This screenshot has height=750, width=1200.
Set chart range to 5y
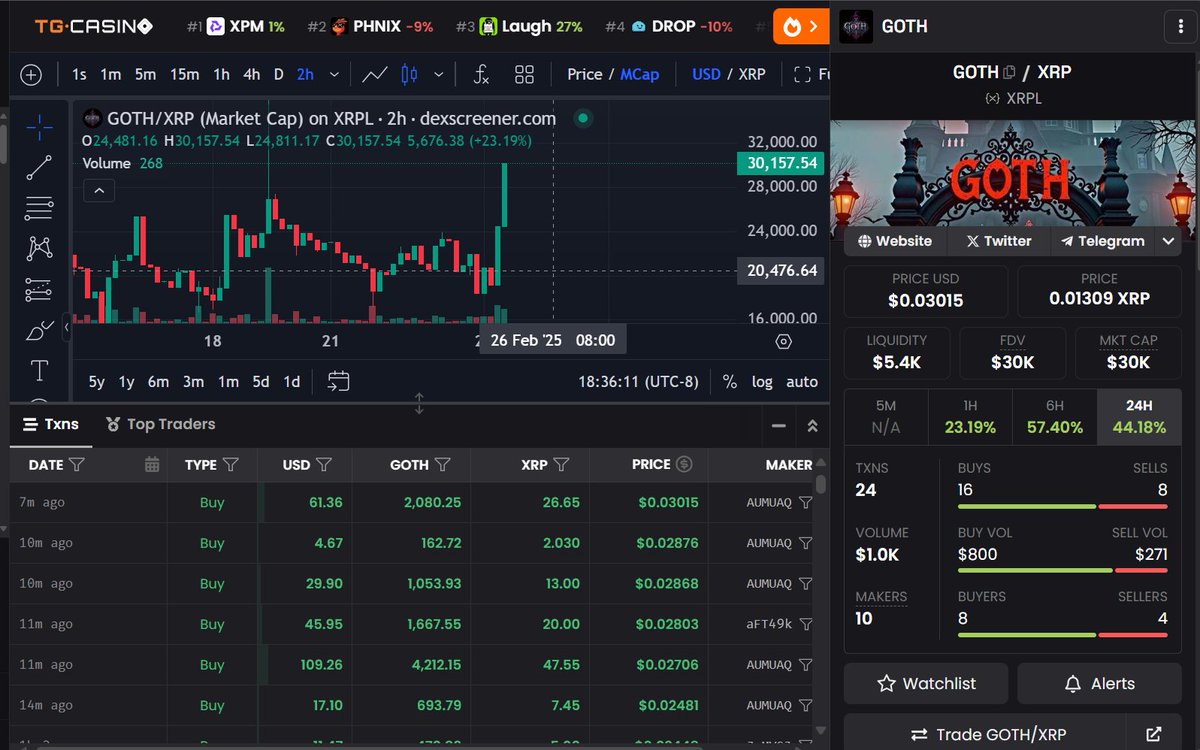point(97,381)
